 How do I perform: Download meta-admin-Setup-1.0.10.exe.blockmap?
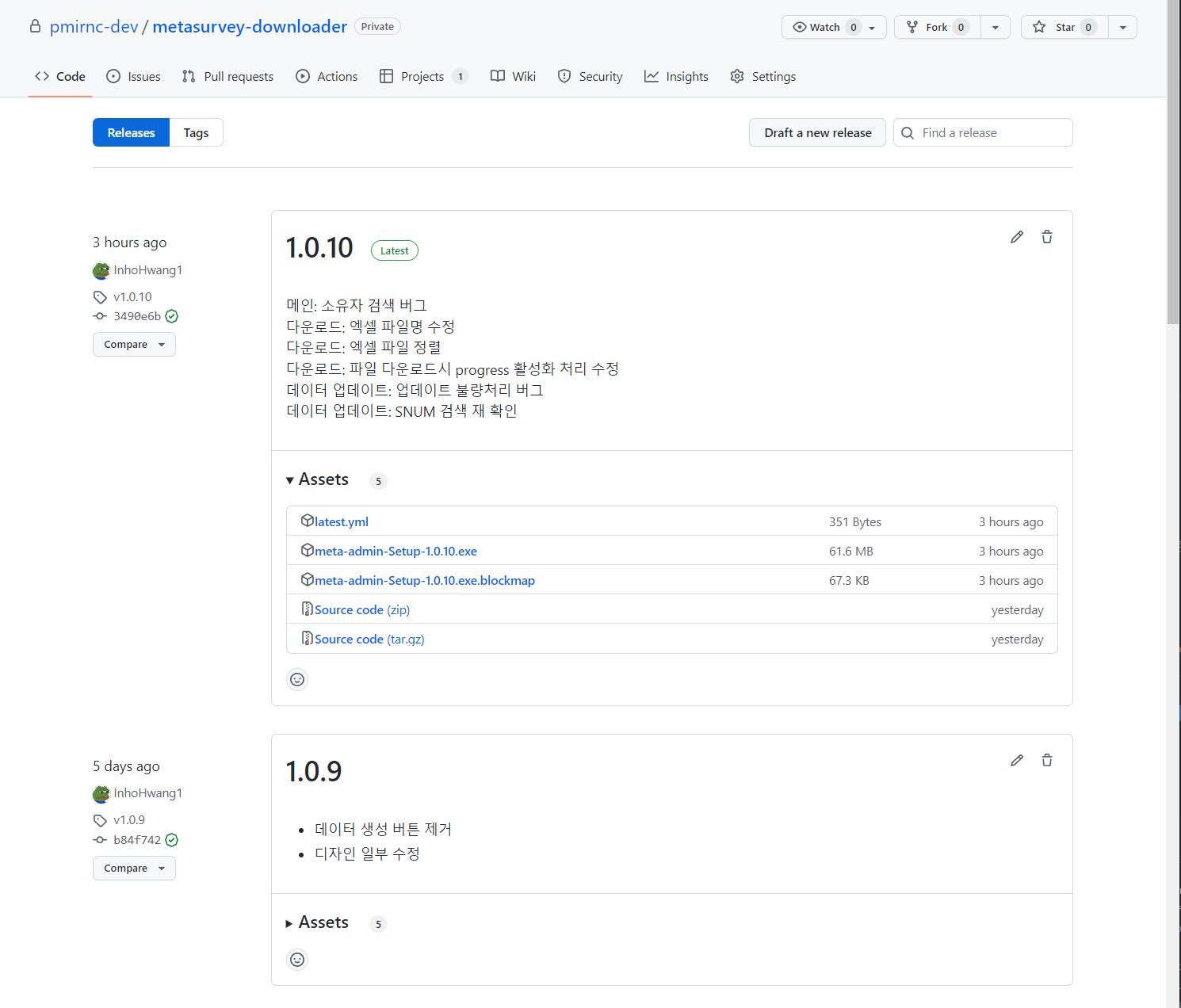[x=425, y=580]
